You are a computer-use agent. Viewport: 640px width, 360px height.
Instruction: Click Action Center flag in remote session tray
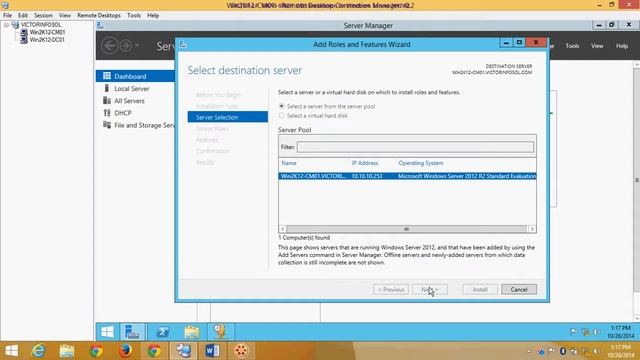pos(574,332)
